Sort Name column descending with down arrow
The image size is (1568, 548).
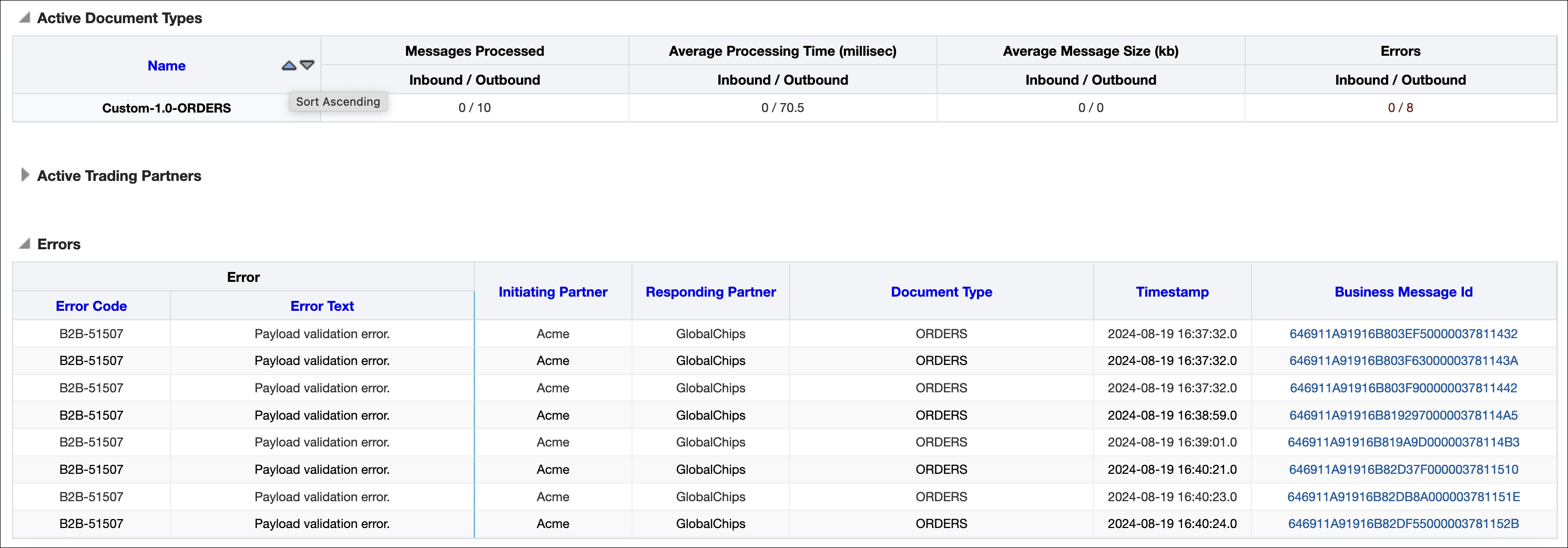click(308, 65)
